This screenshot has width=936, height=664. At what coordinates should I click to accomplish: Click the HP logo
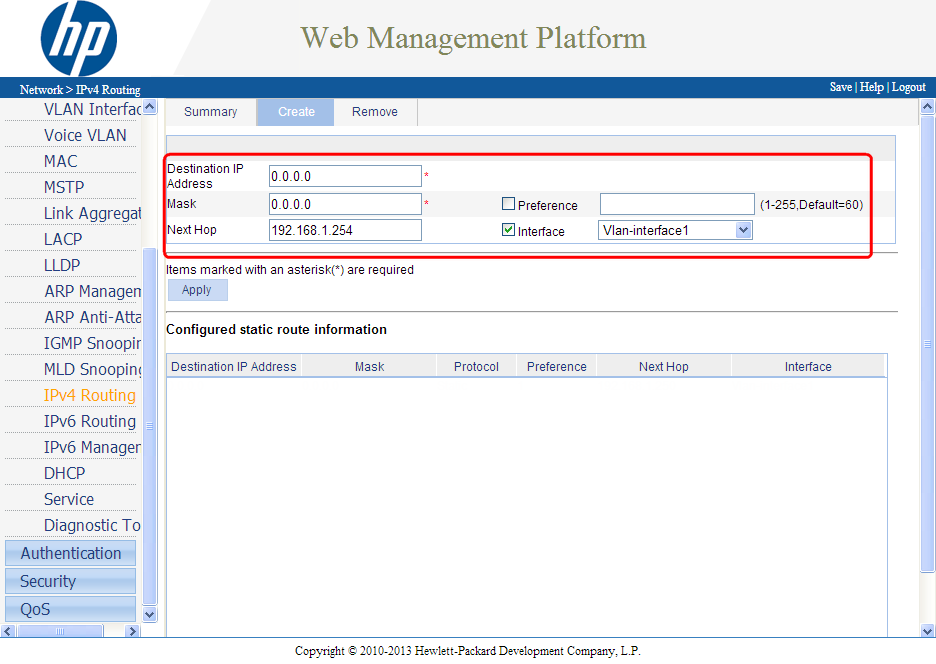pyautogui.click(x=79, y=39)
